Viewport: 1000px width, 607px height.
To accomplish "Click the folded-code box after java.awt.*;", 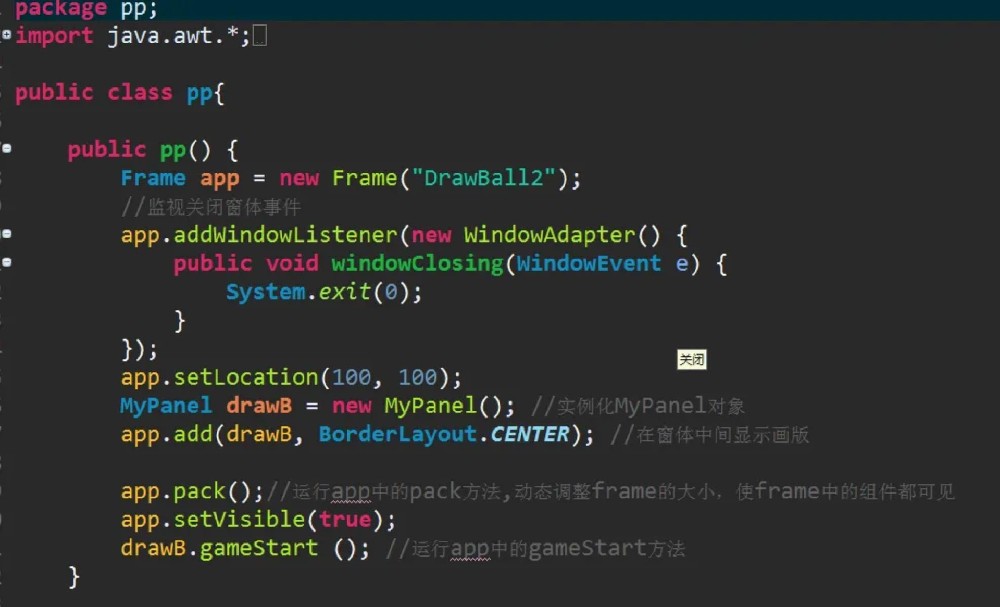I will click(x=259, y=36).
